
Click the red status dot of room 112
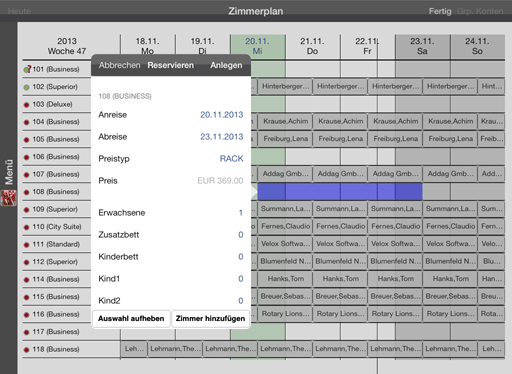point(26,262)
